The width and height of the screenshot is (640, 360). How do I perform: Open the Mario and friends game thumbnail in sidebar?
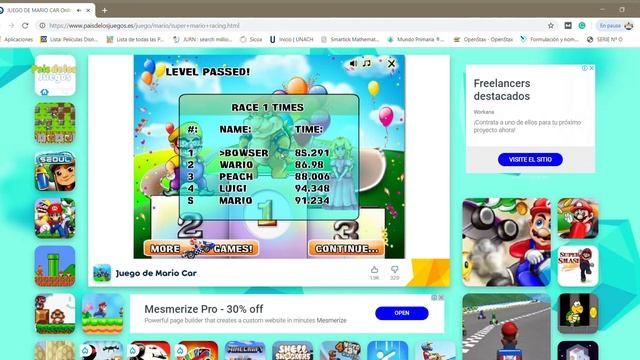pyautogui.click(x=55, y=218)
